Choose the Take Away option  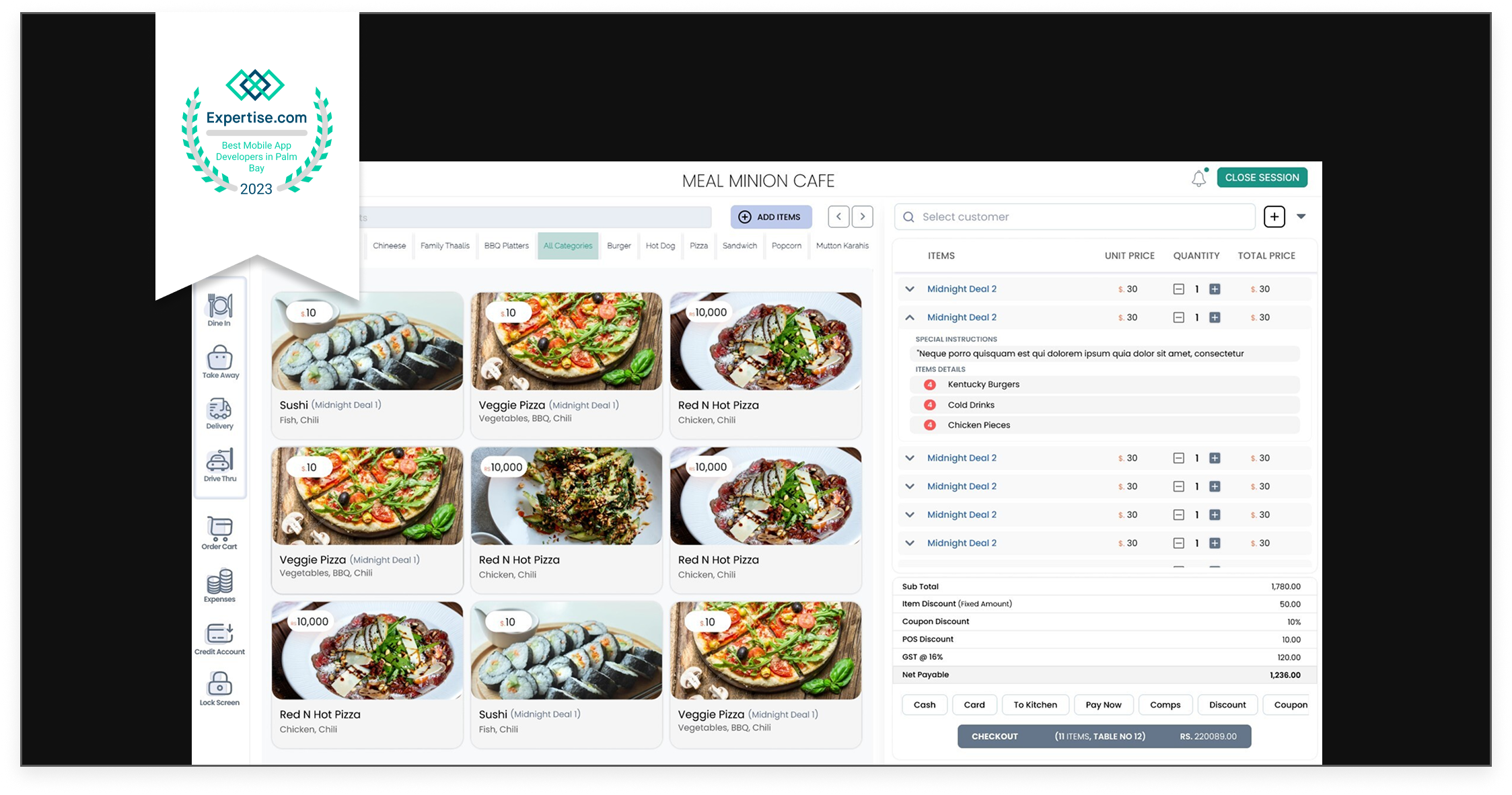(x=220, y=362)
